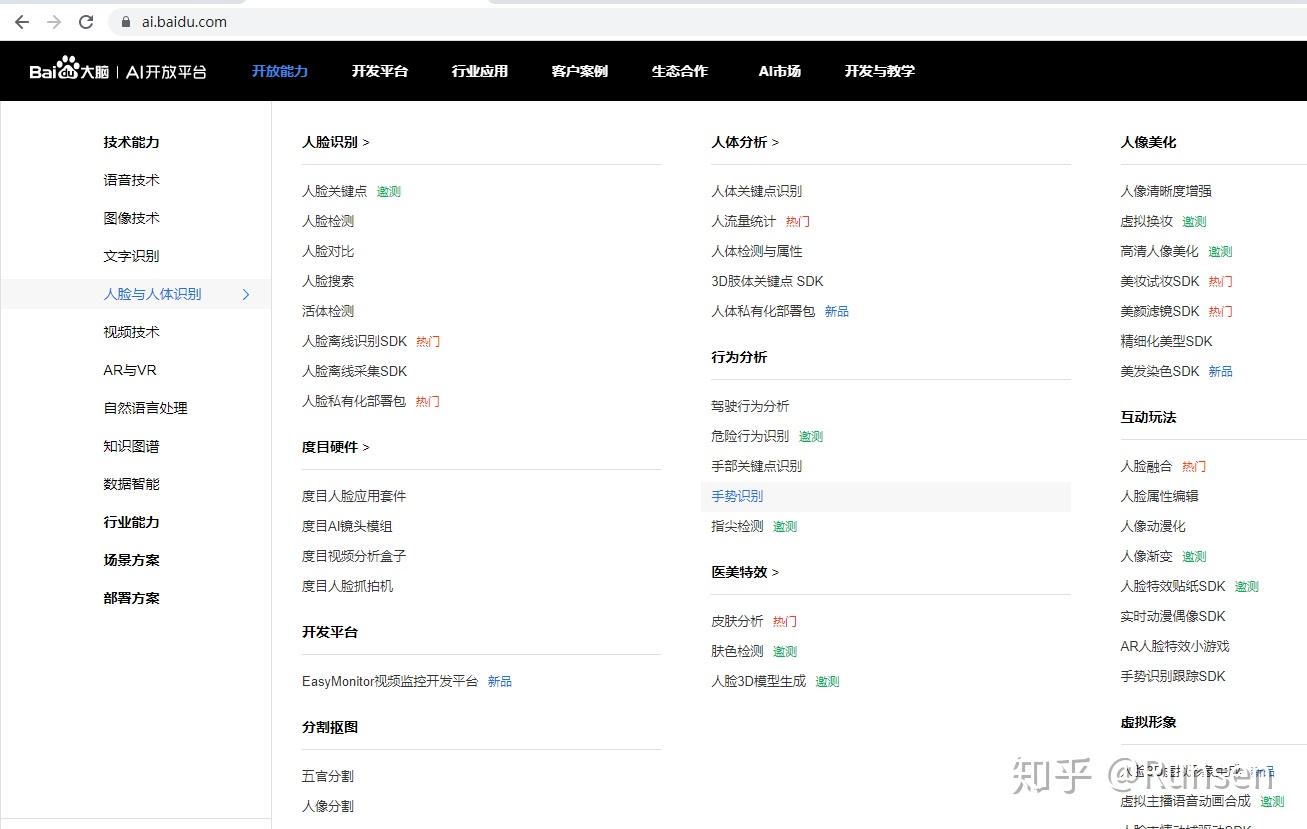Select 语音技术 in the left sidebar
1307x829 pixels.
[x=132, y=180]
